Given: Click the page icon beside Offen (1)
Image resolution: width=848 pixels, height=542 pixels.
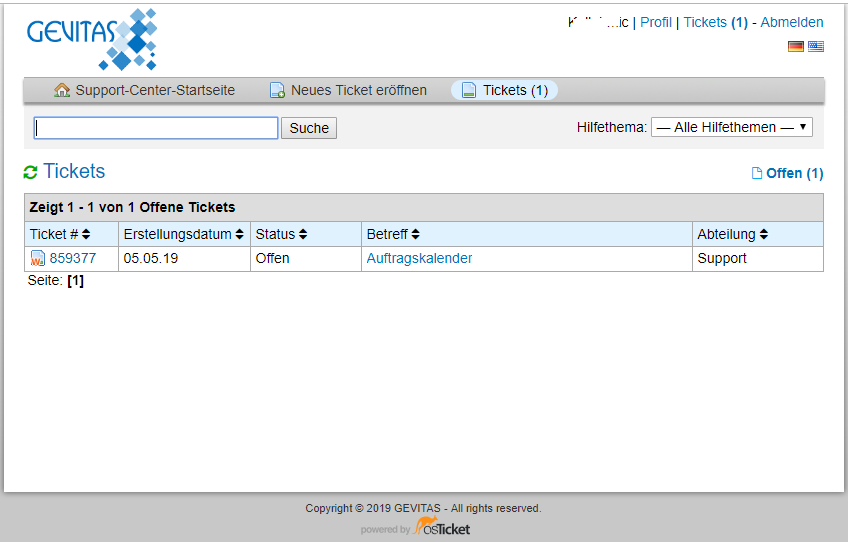Looking at the screenshot, I should 757,173.
